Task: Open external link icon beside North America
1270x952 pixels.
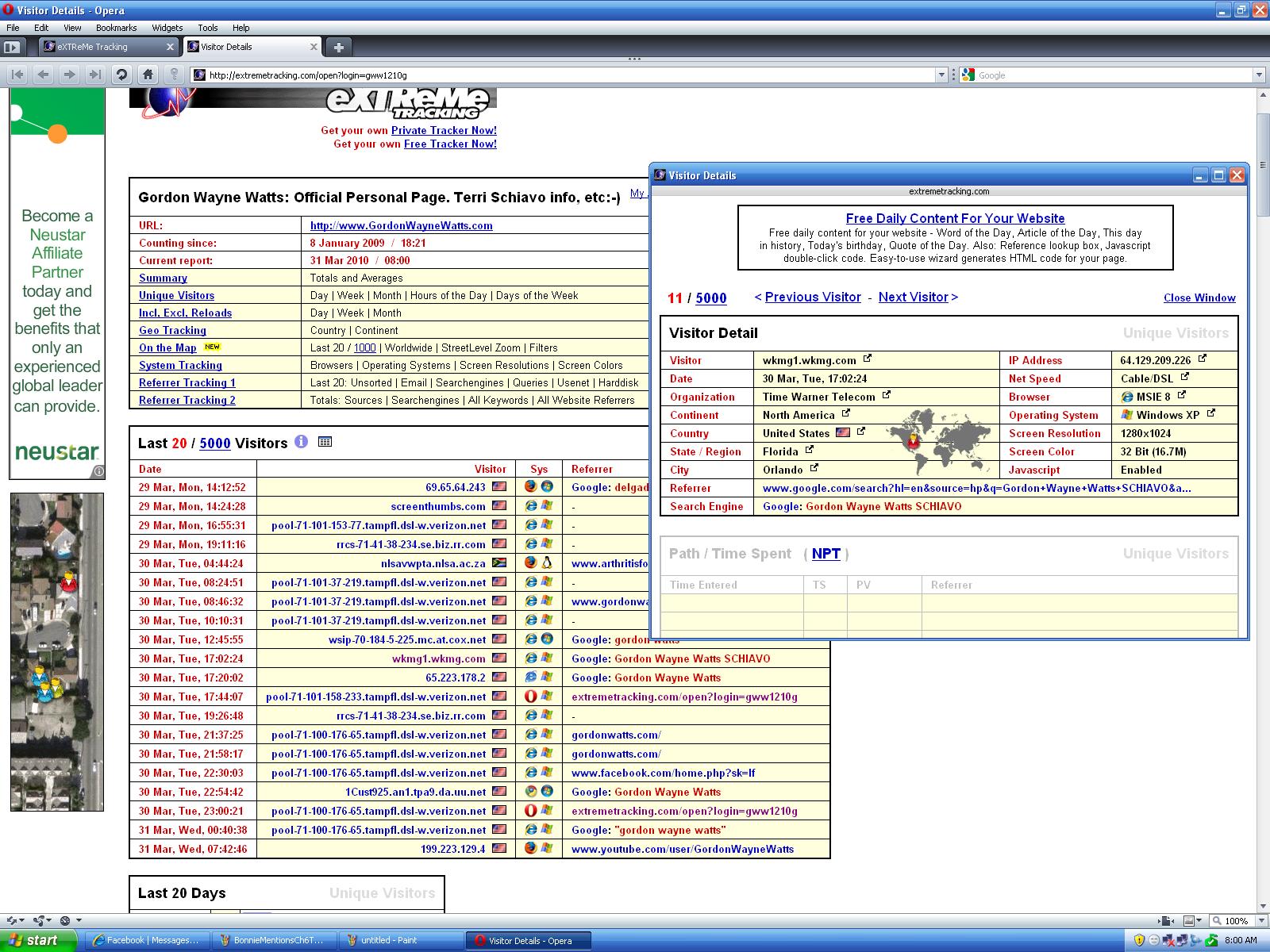Action: pos(846,413)
